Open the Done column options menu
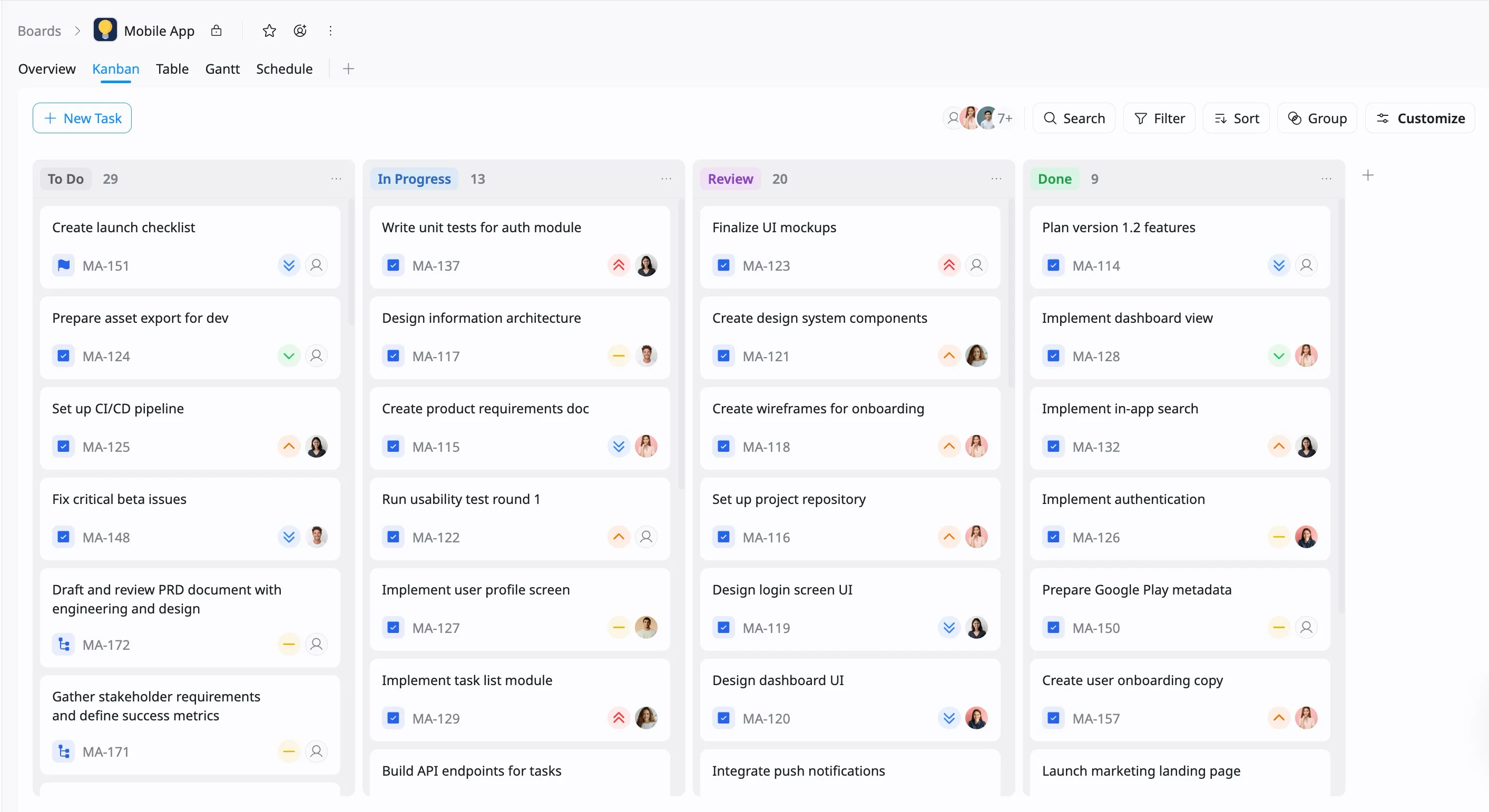This screenshot has height=812, width=1489. click(x=1326, y=179)
